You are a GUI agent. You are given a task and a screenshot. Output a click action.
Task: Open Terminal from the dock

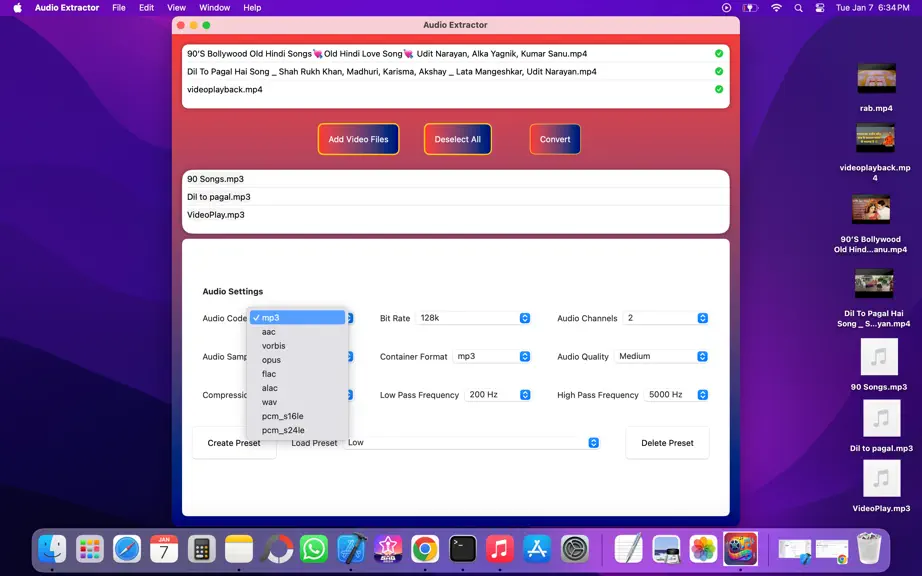[463, 550]
